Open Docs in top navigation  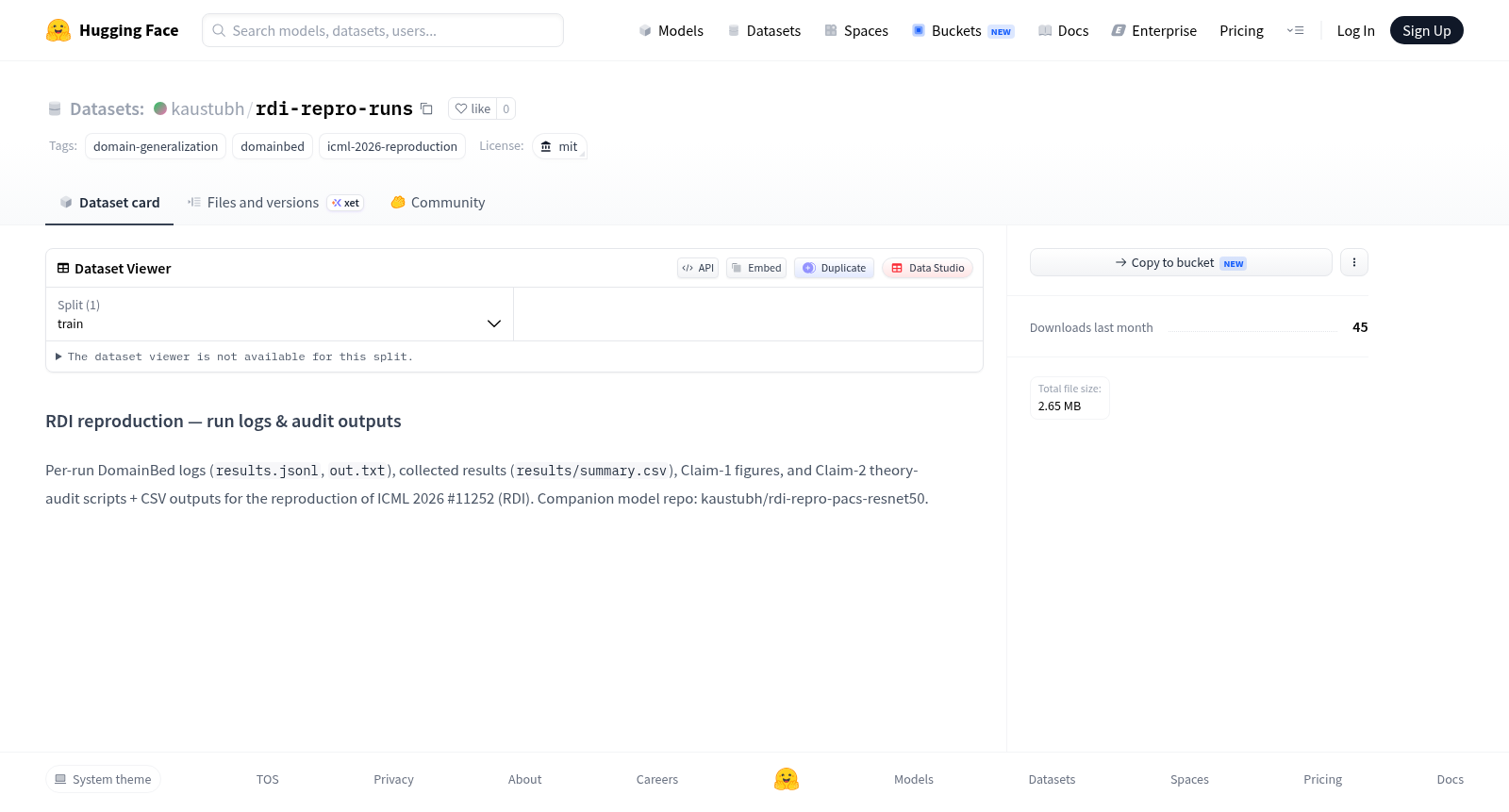pyautogui.click(x=1063, y=30)
